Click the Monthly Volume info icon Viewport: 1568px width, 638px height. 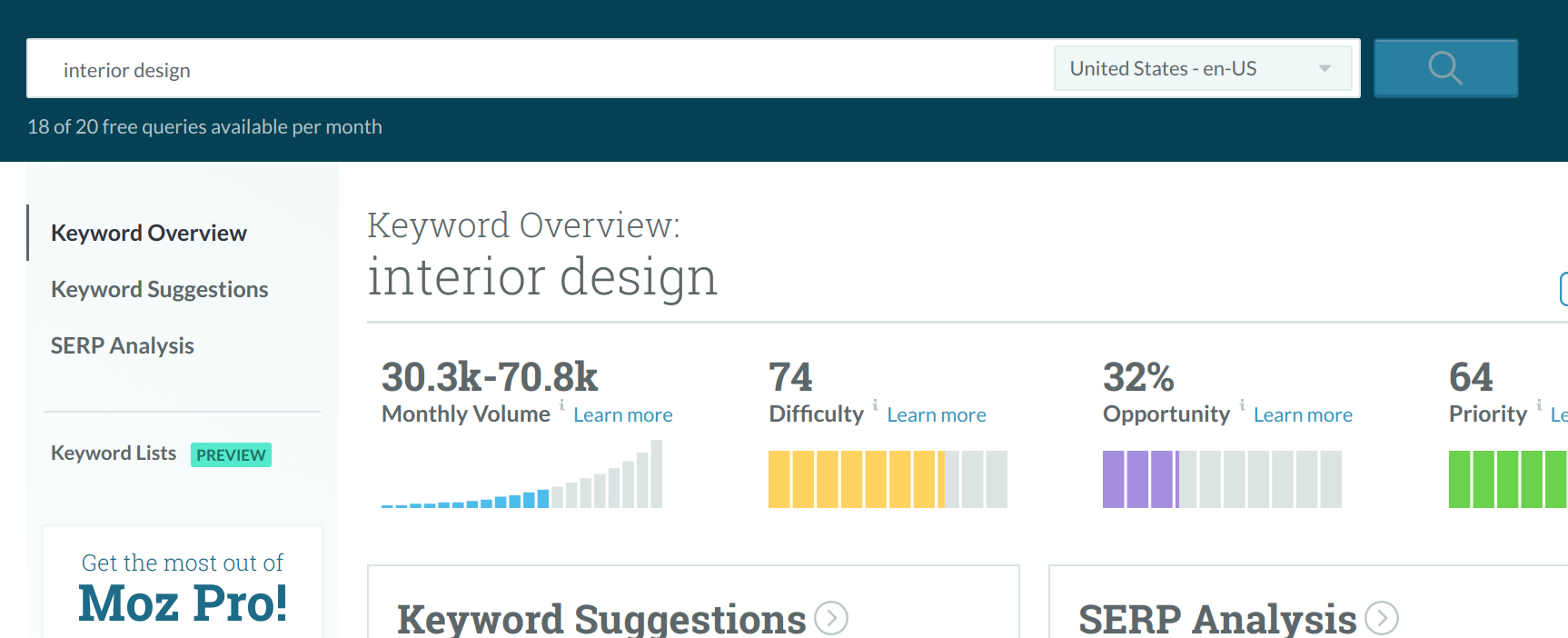click(562, 404)
